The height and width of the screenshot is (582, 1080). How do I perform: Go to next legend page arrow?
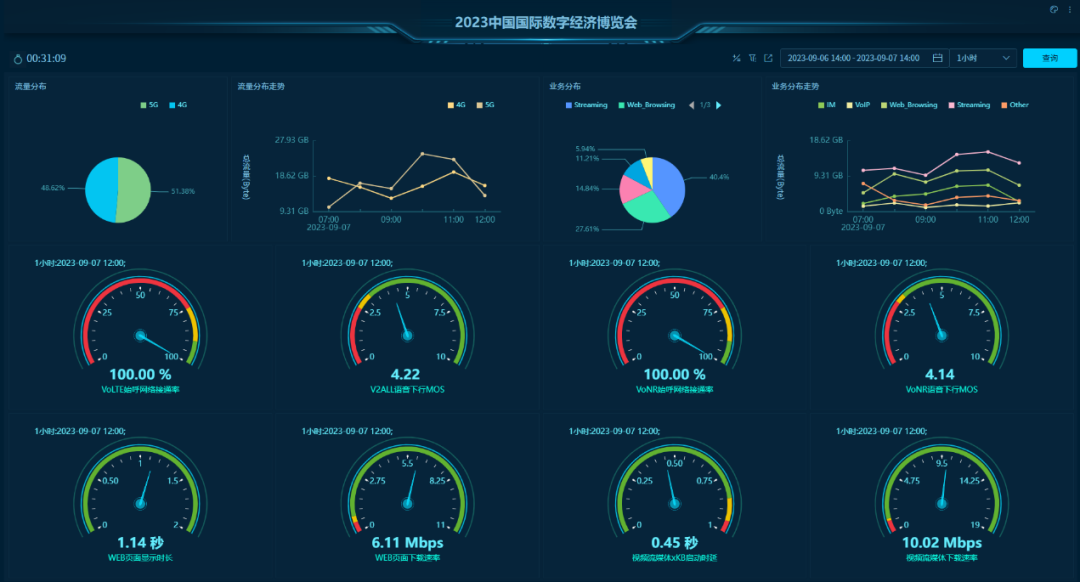[719, 105]
